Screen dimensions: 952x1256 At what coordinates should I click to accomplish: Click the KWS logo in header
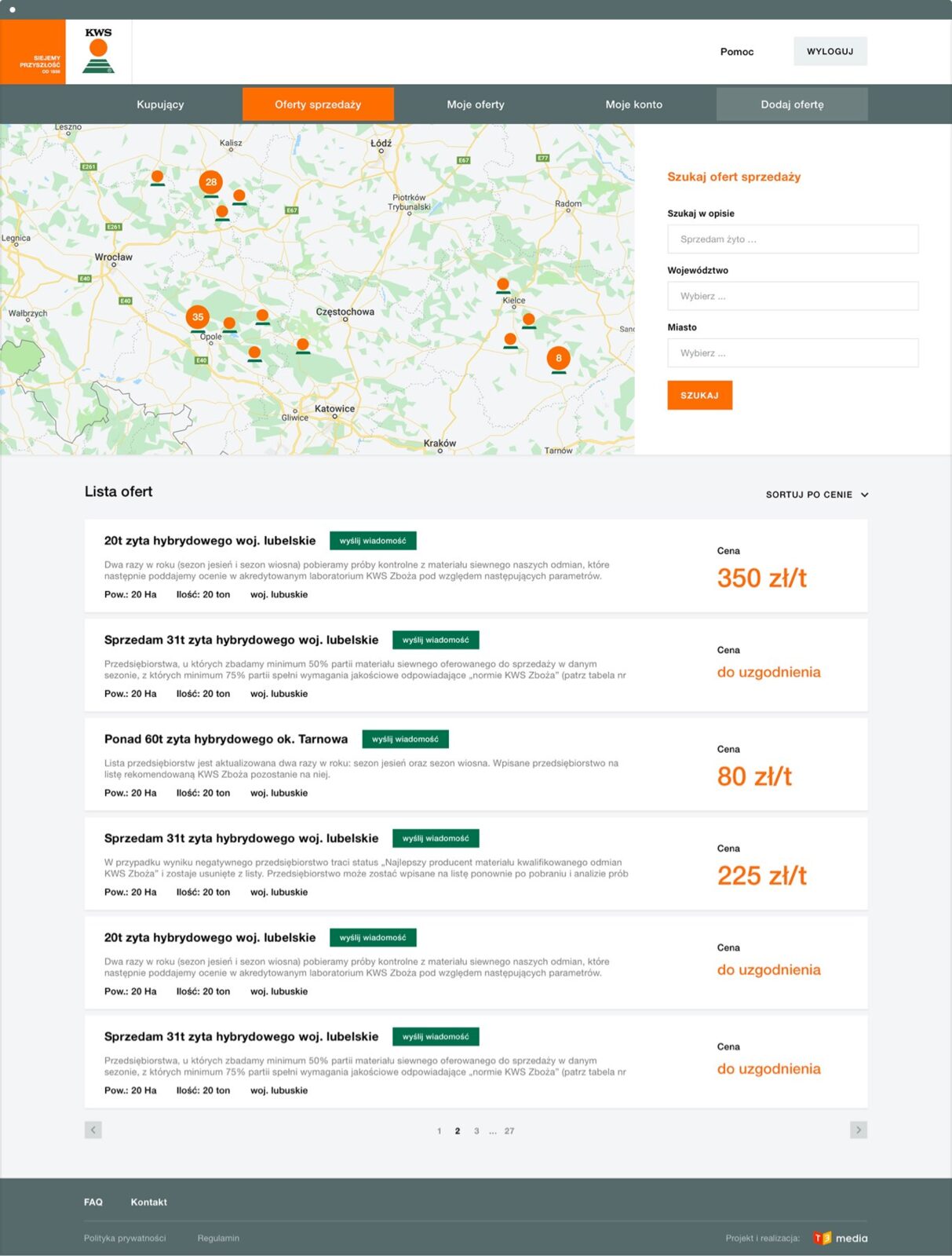99,51
